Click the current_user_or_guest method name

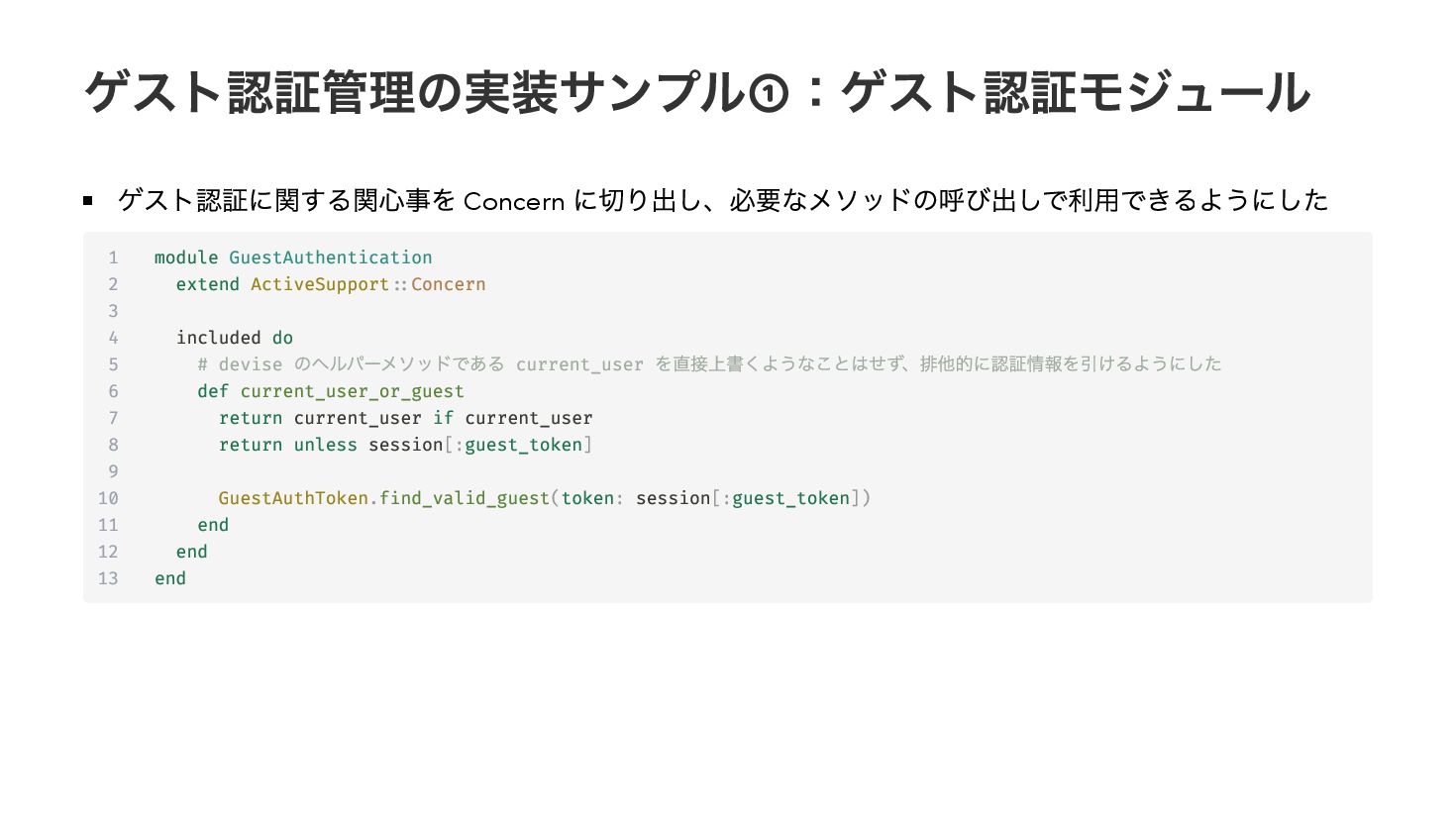tap(353, 391)
